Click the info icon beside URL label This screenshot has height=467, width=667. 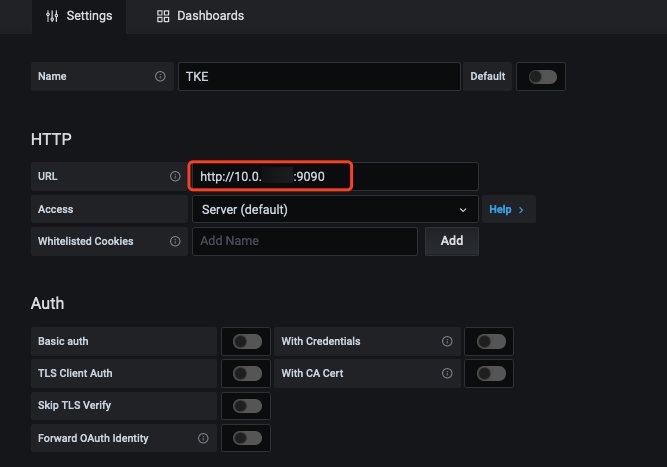click(x=175, y=177)
